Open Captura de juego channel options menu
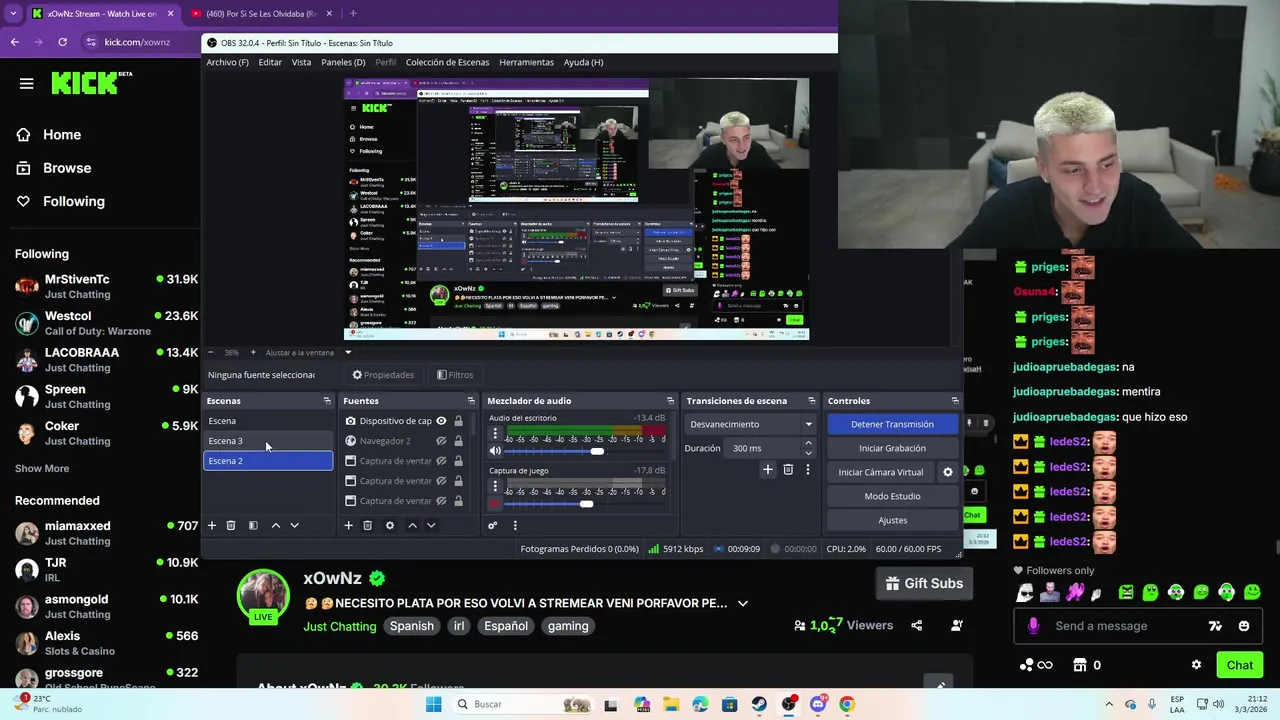Viewport: 1280px width, 720px height. pyautogui.click(x=494, y=486)
